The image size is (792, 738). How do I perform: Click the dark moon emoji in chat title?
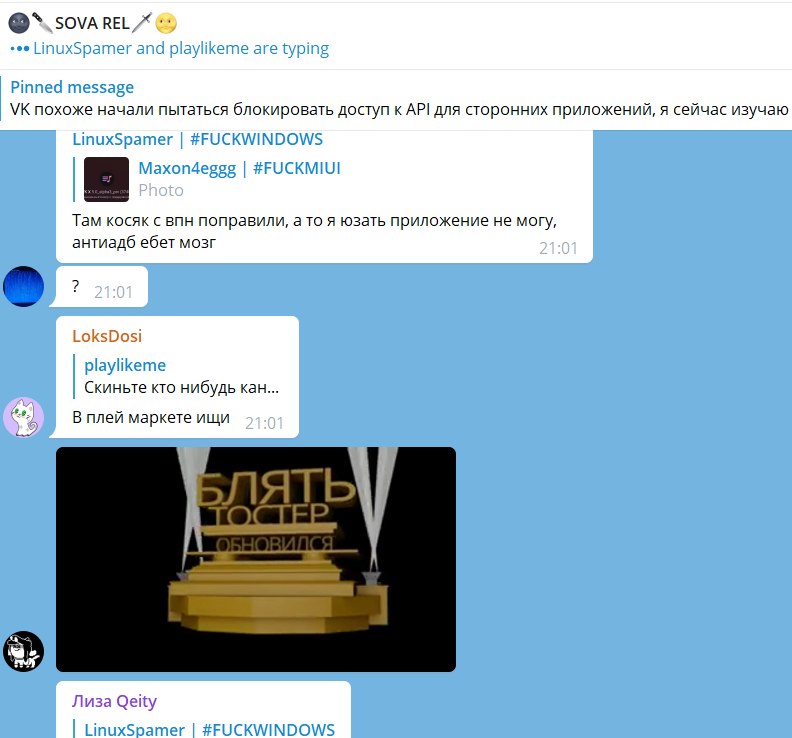pos(19,23)
